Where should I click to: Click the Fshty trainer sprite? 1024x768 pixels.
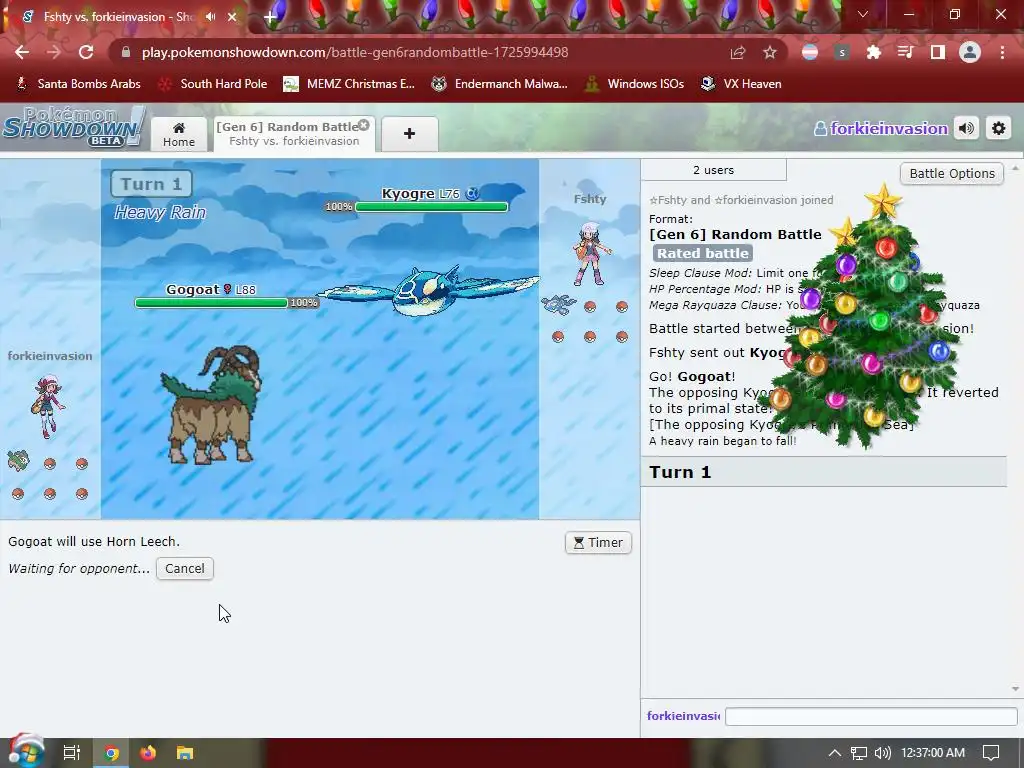591,255
